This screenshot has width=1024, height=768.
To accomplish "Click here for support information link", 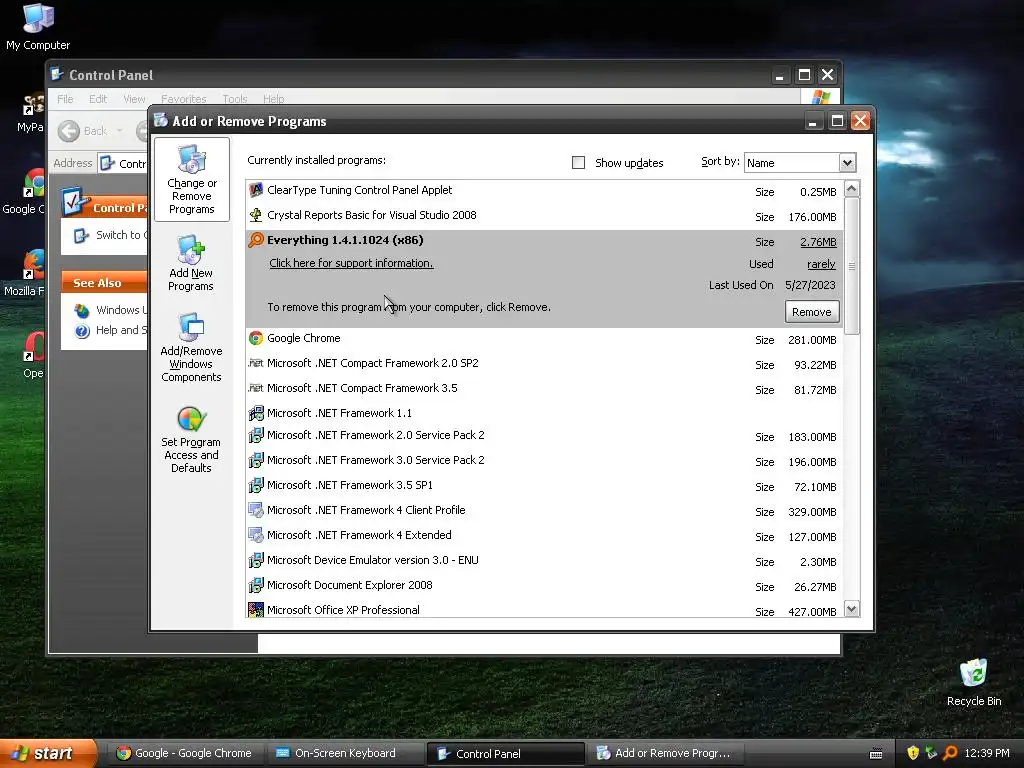I will 351,263.
